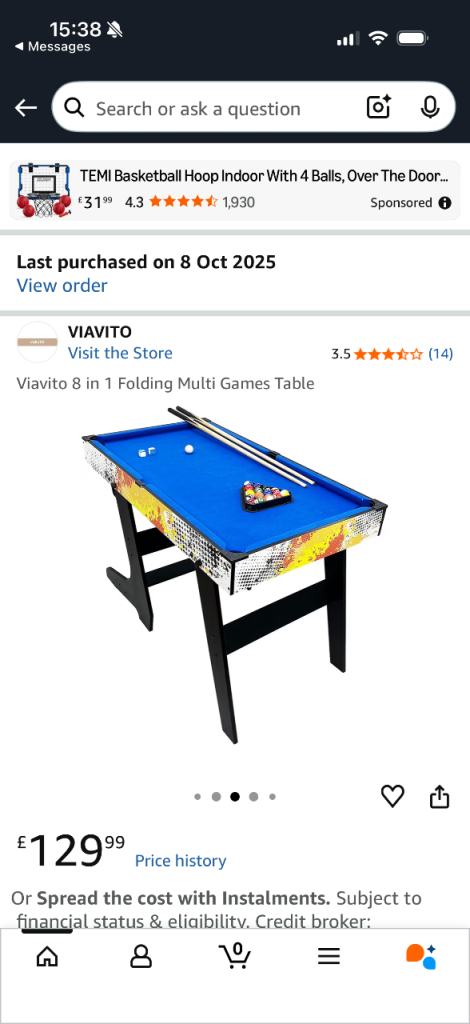Open the hamburger menu in bottom bar
Viewport: 470px width, 1024px height.
click(329, 957)
